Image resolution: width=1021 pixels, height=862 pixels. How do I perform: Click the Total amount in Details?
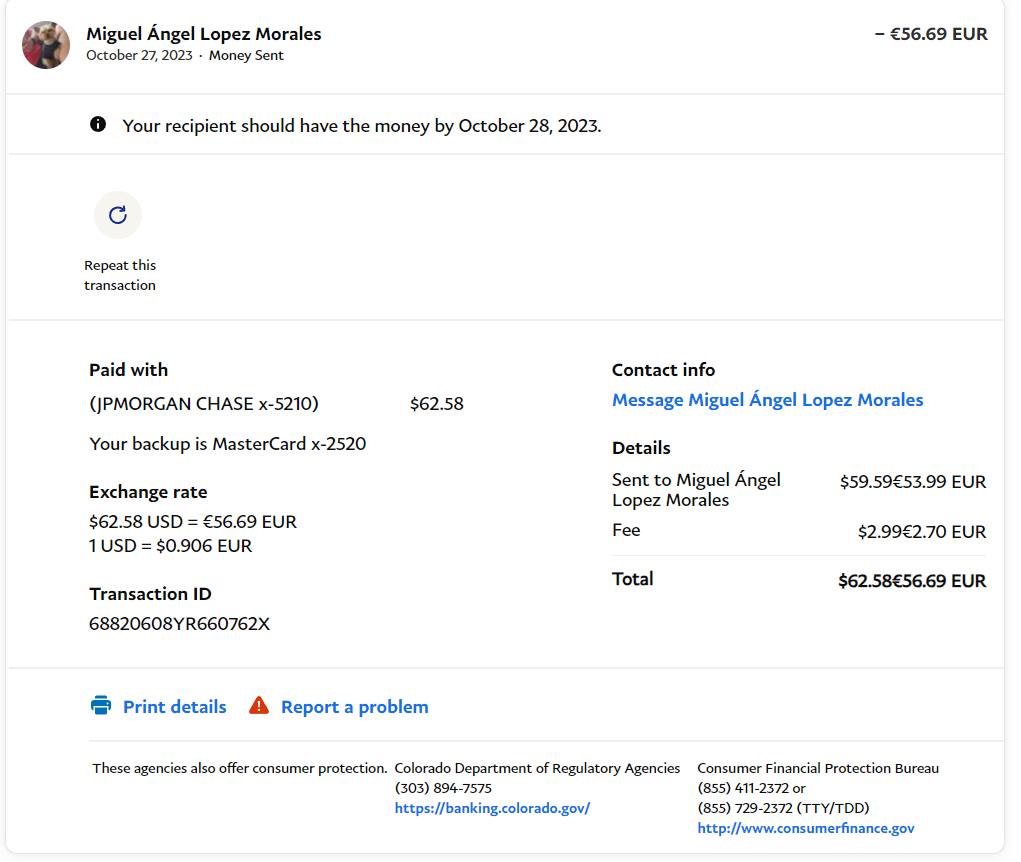[911, 581]
